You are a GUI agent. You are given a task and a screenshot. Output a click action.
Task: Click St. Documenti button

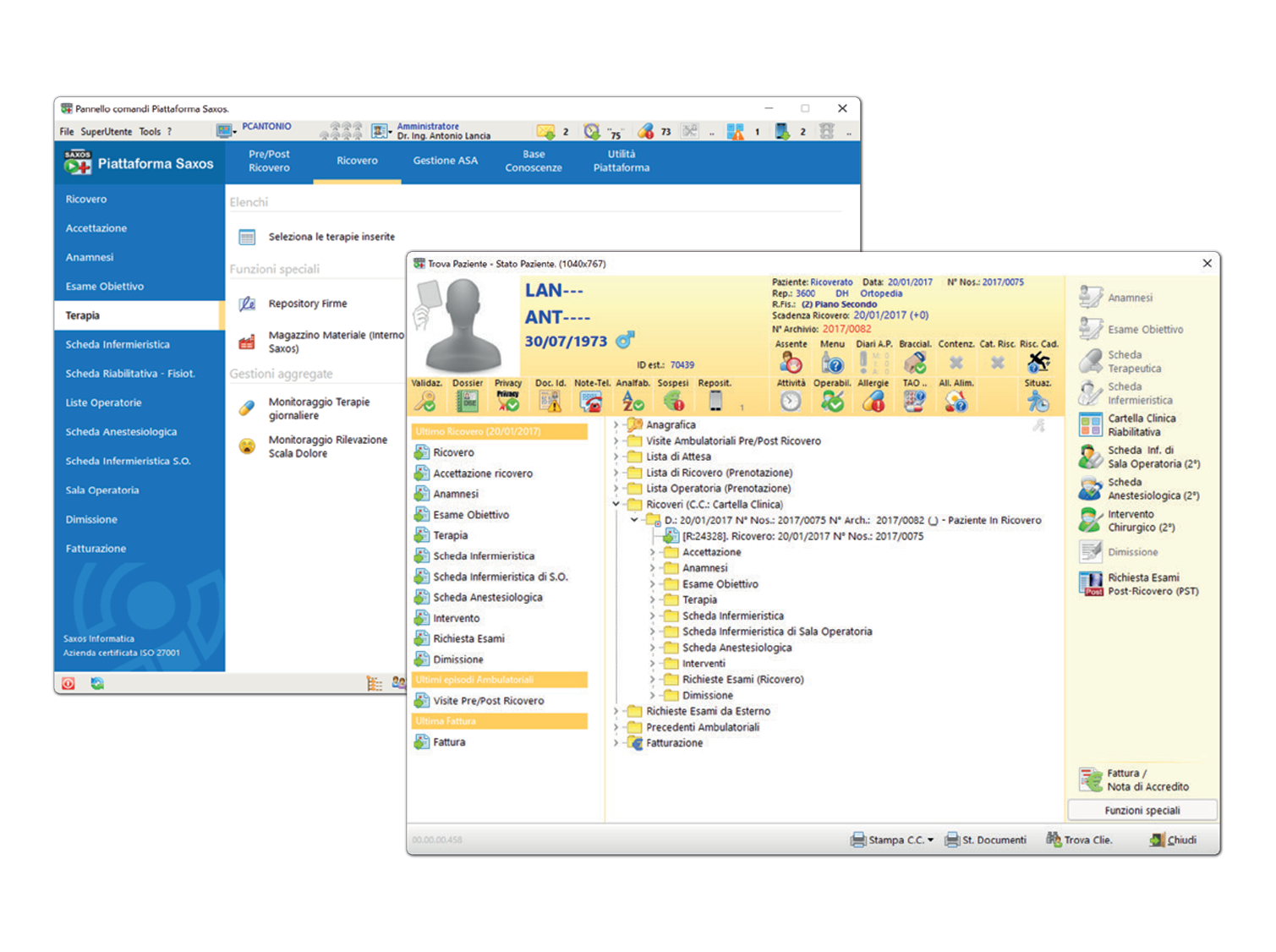(985, 840)
